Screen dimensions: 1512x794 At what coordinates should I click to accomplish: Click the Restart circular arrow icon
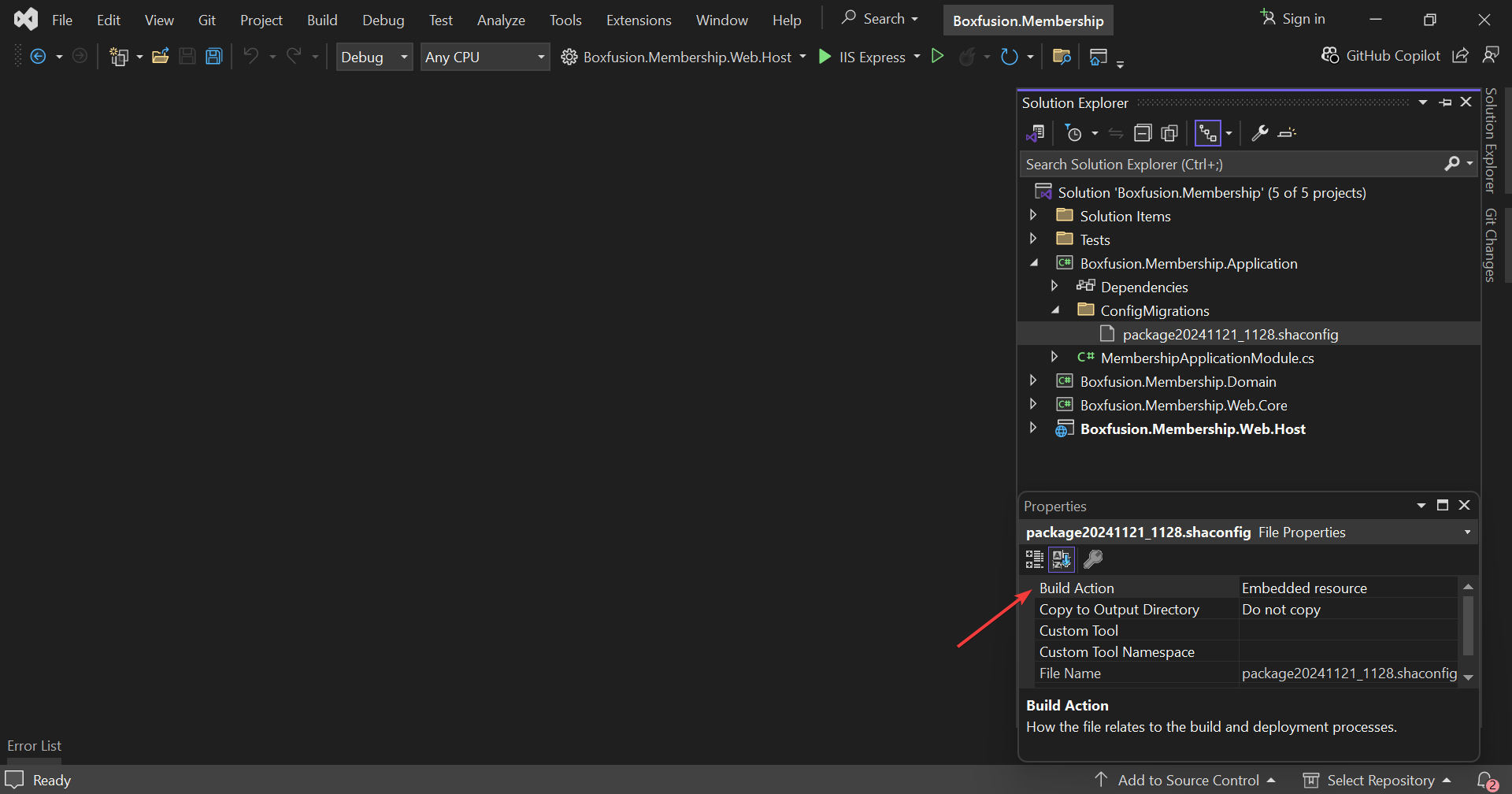coord(1009,57)
